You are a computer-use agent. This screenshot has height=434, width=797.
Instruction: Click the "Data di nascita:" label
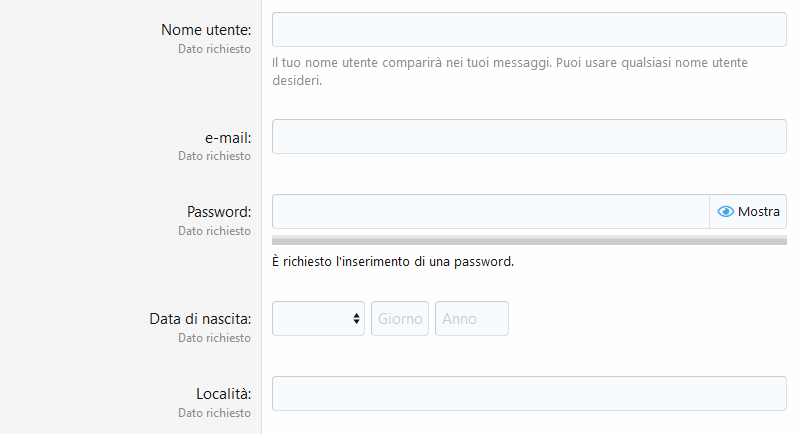200,319
